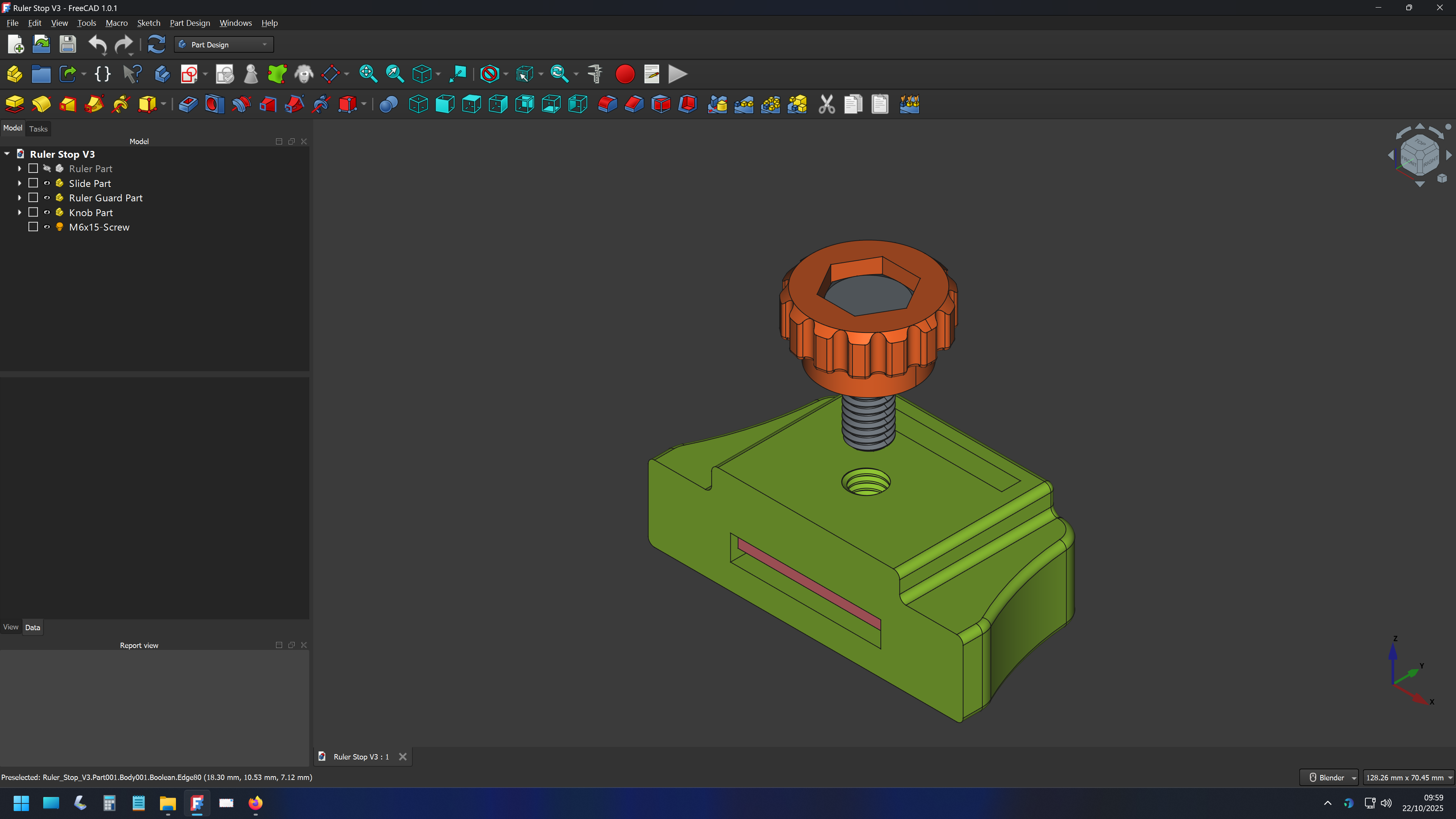Switch to the View property tab

11,627
